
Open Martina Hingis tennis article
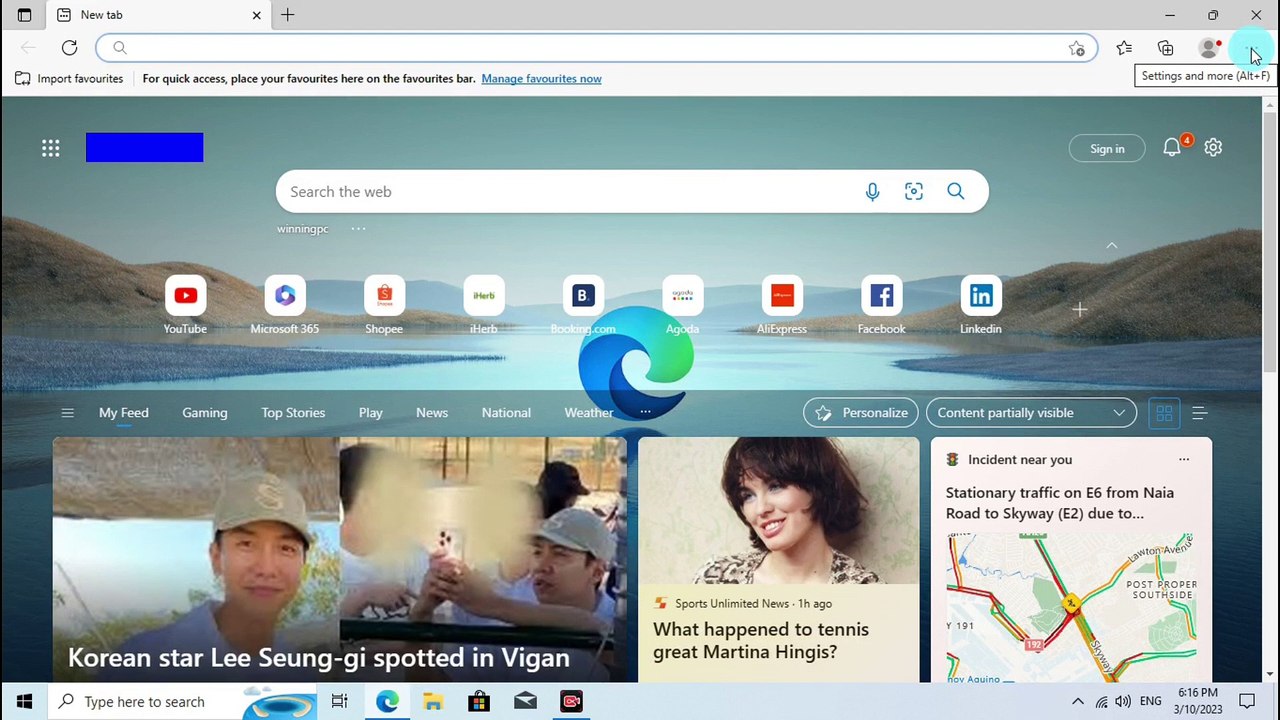(x=778, y=560)
